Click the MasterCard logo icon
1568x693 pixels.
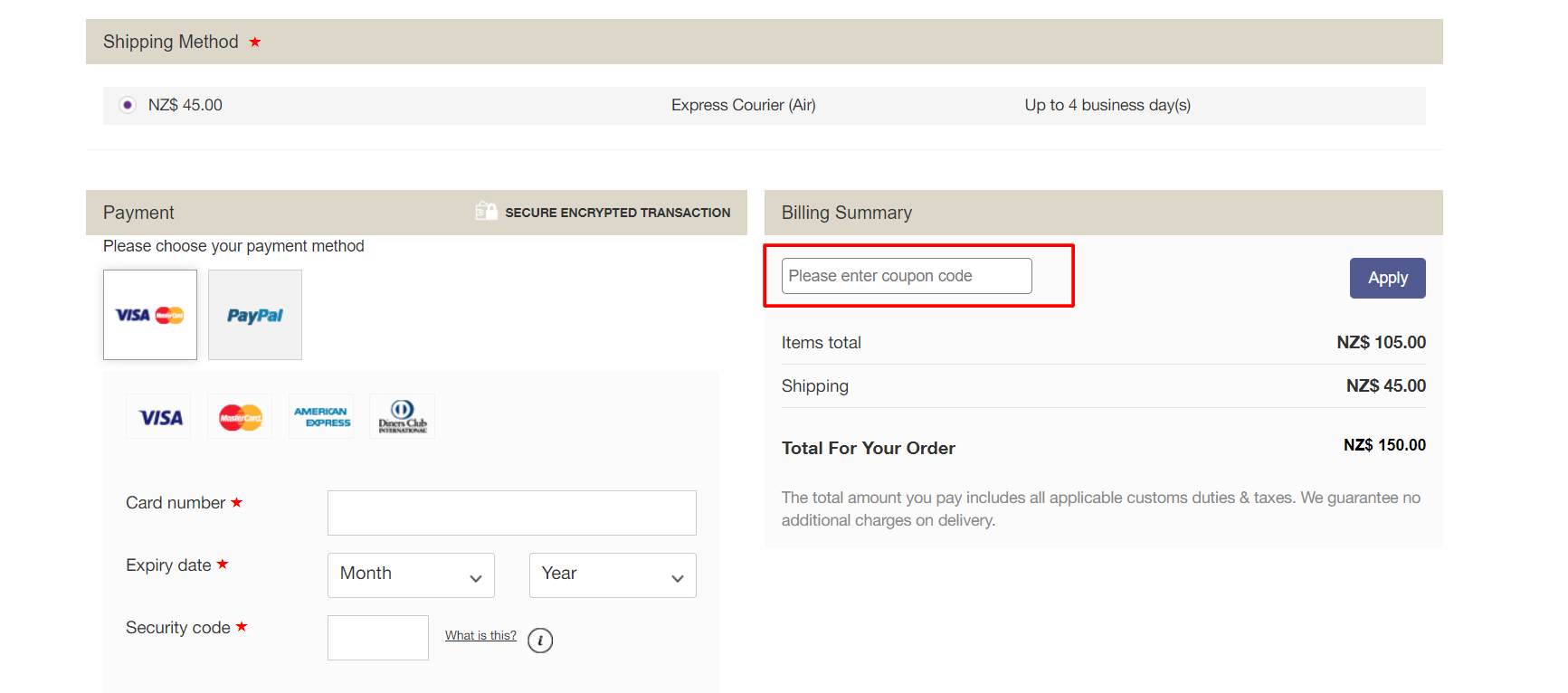(240, 416)
